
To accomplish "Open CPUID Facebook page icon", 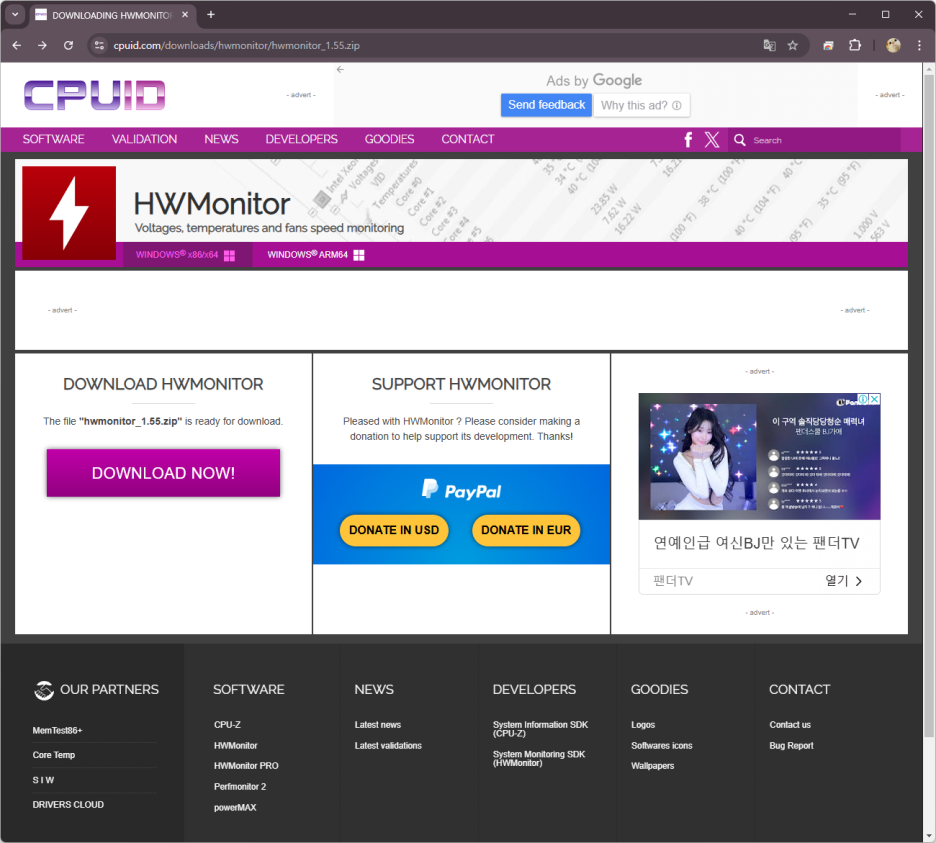I will pyautogui.click(x=688, y=140).
